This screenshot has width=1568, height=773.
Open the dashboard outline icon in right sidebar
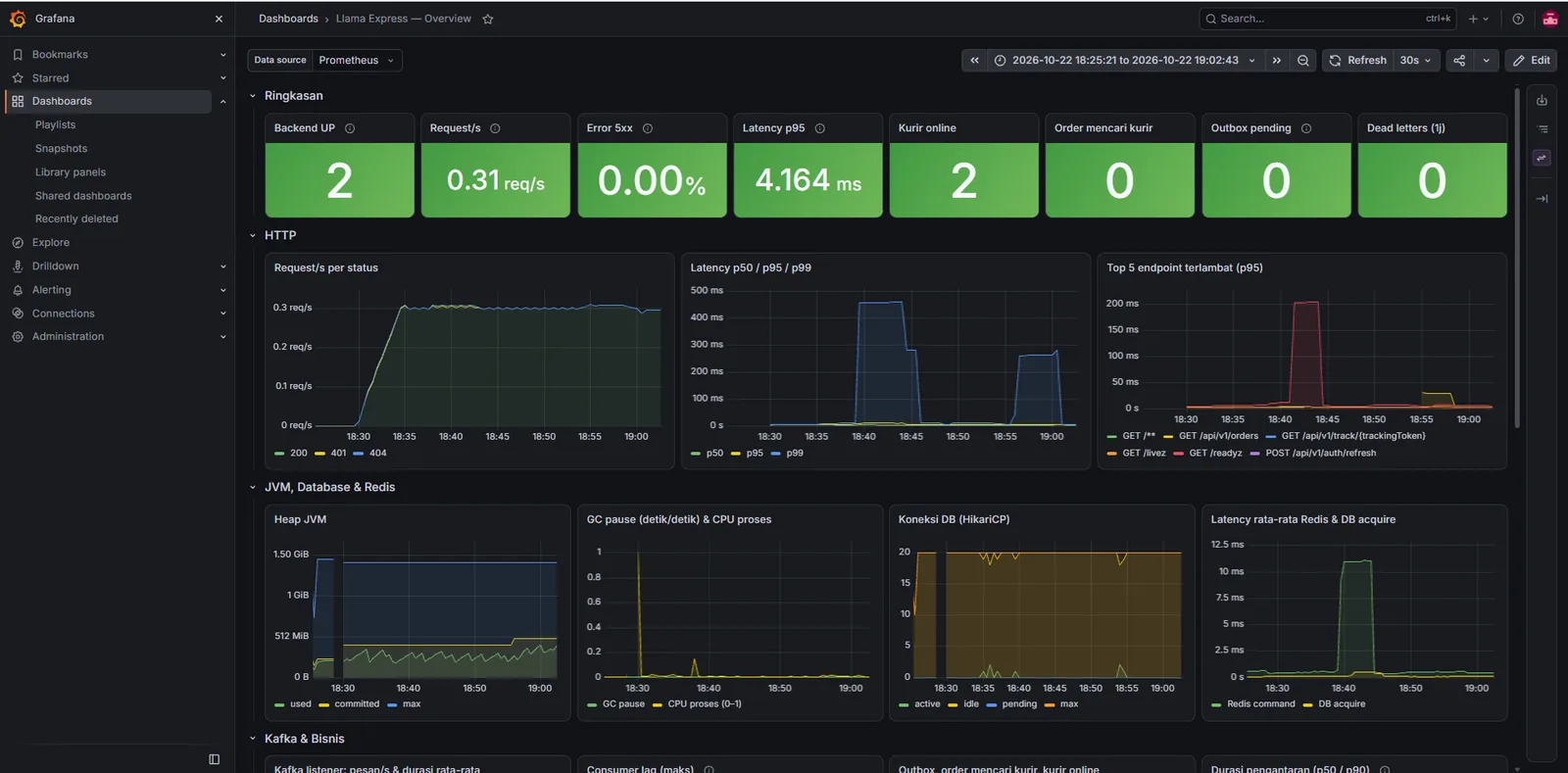(1542, 129)
